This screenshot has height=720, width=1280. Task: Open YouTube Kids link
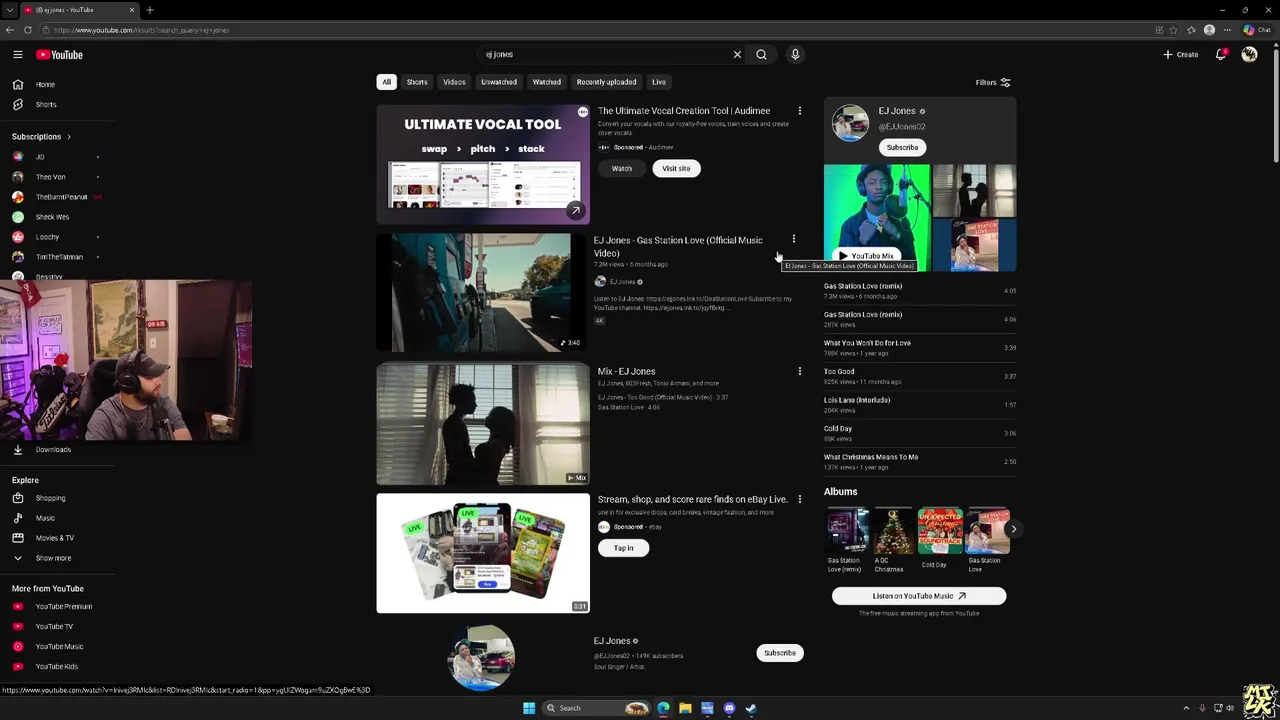(x=56, y=667)
